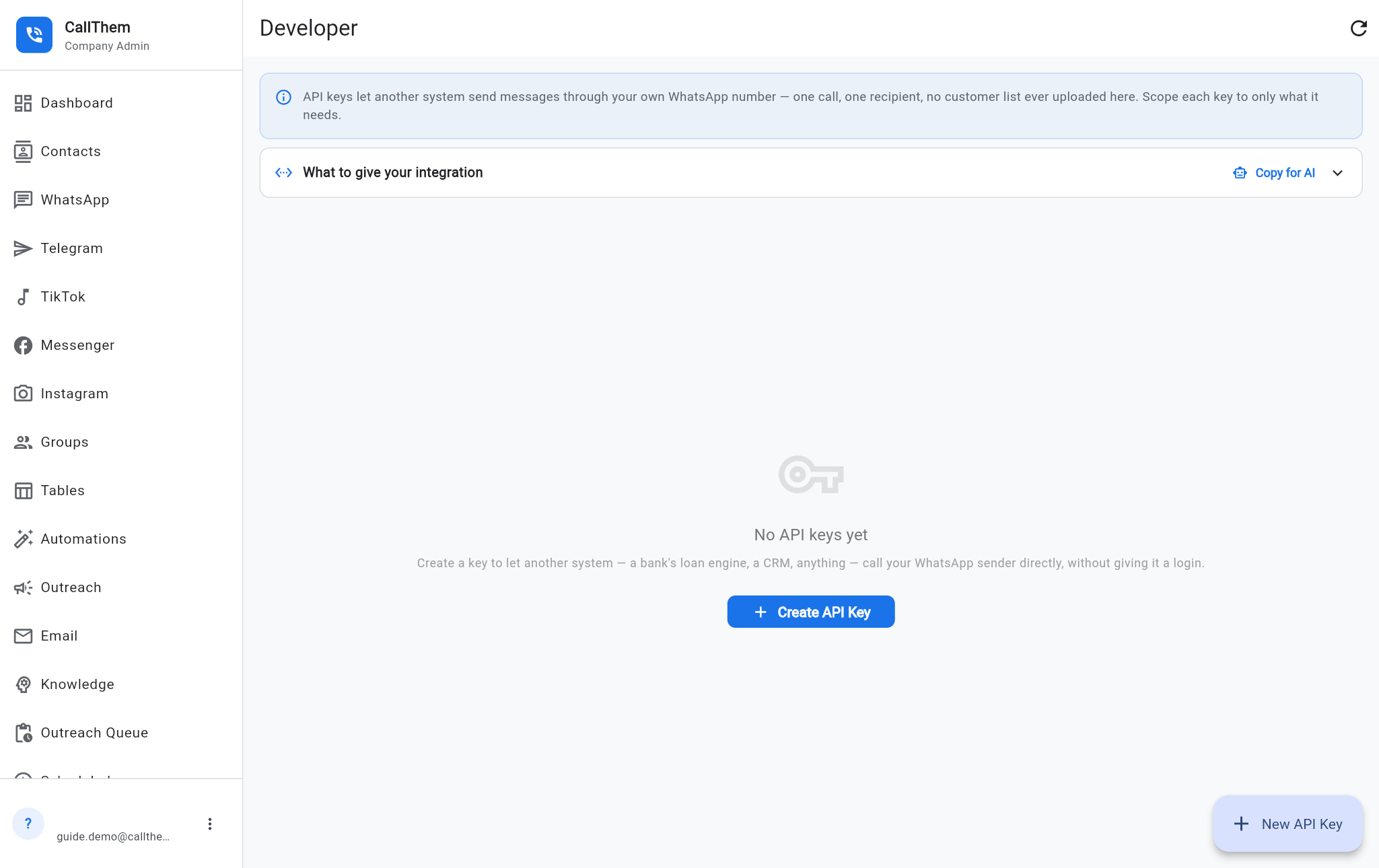
Task: Click the Contacts card icon
Action: (23, 151)
